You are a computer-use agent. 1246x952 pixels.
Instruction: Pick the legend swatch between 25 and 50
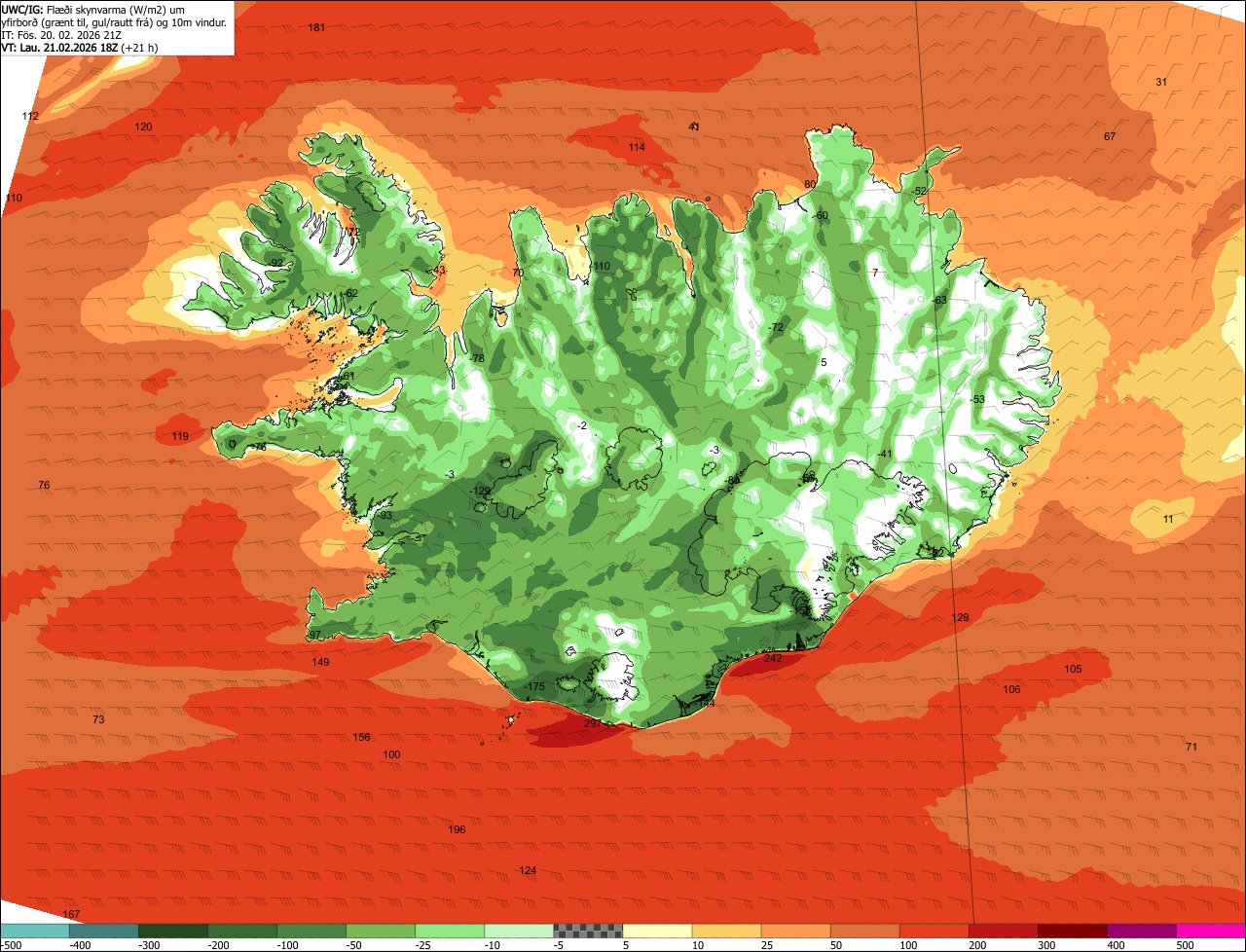click(x=795, y=931)
